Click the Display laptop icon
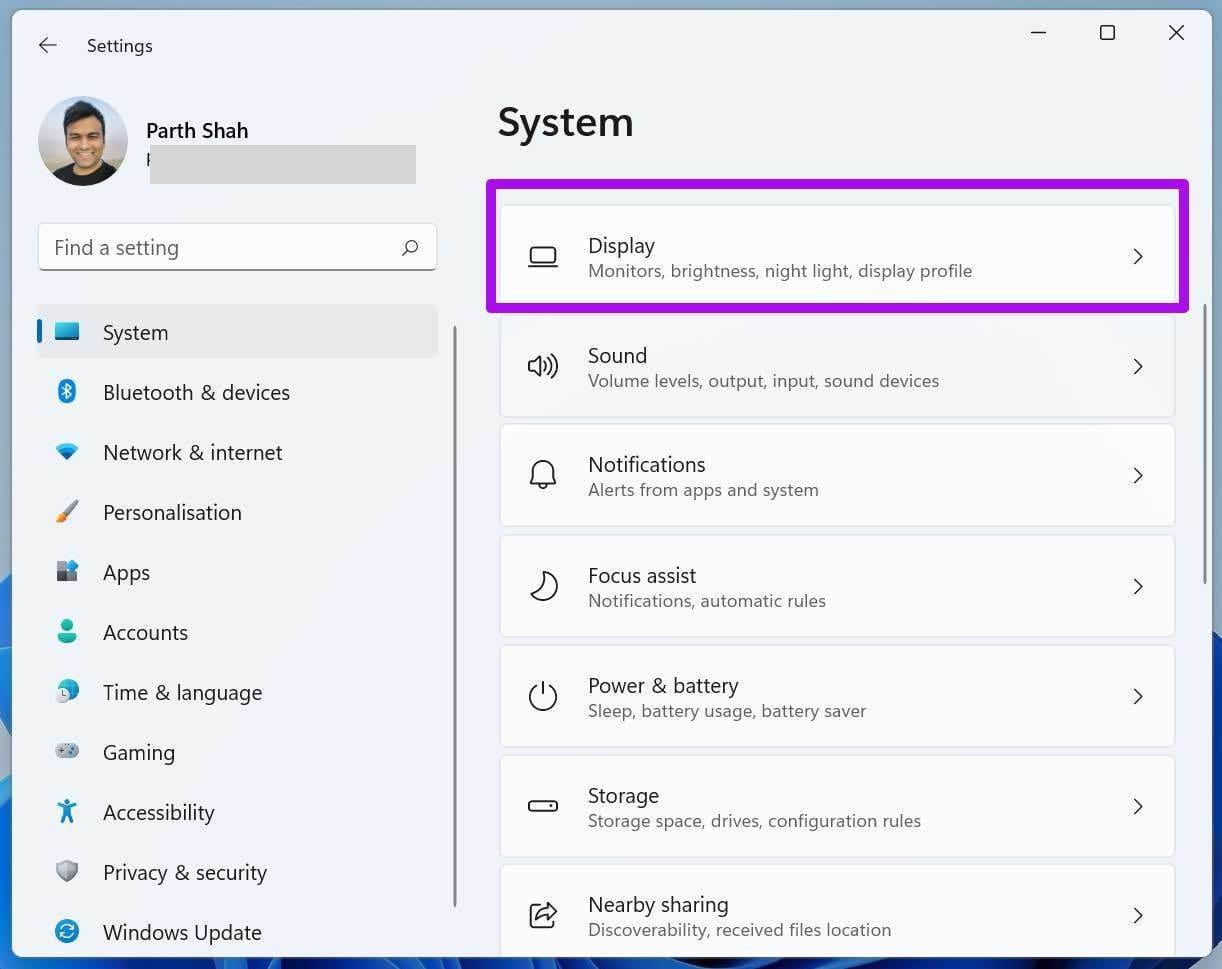The image size is (1222, 969). 543,258
